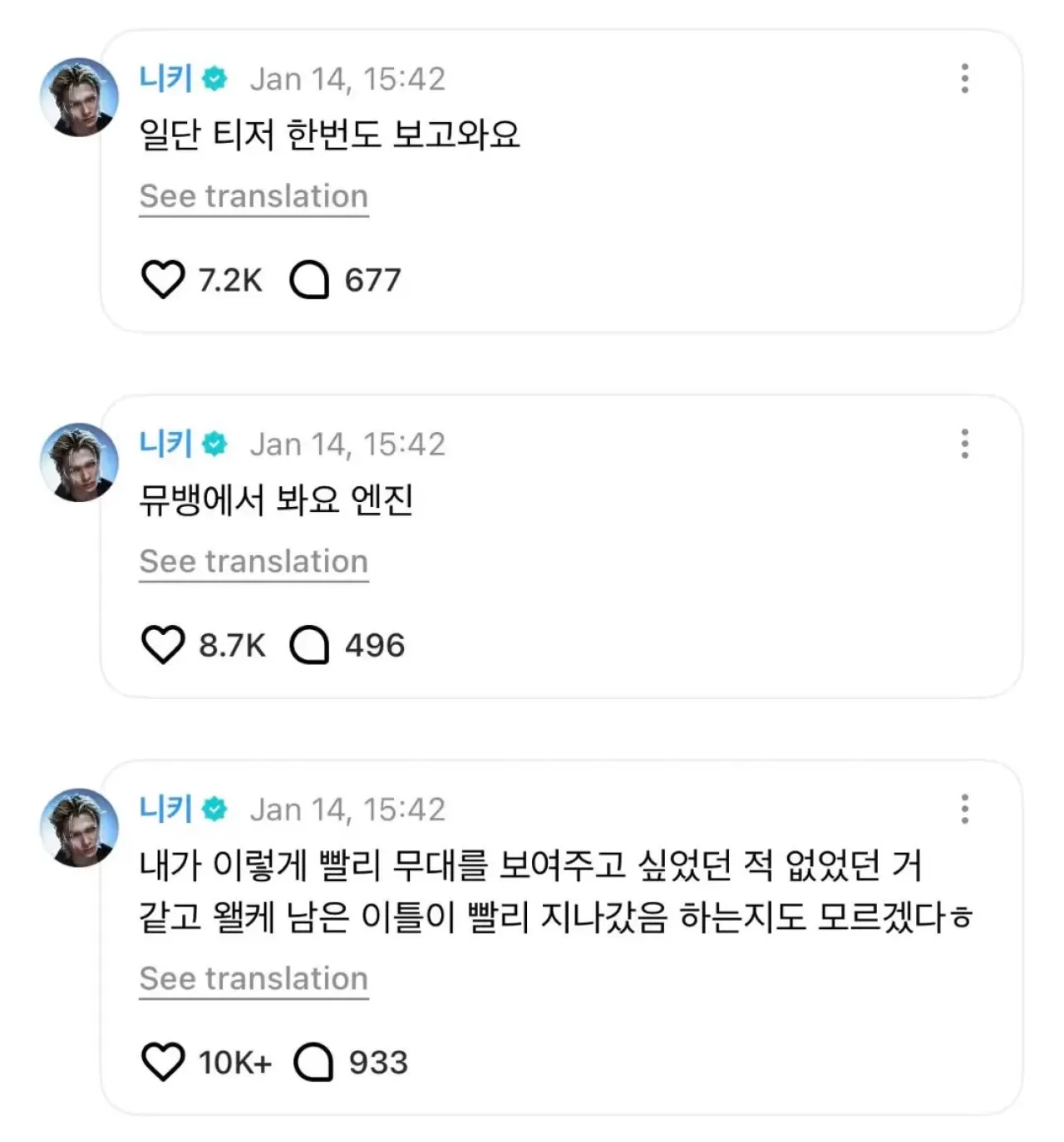The width and height of the screenshot is (1064, 1142).
Task: Open the 니키 username on the first post
Action: 165,78
